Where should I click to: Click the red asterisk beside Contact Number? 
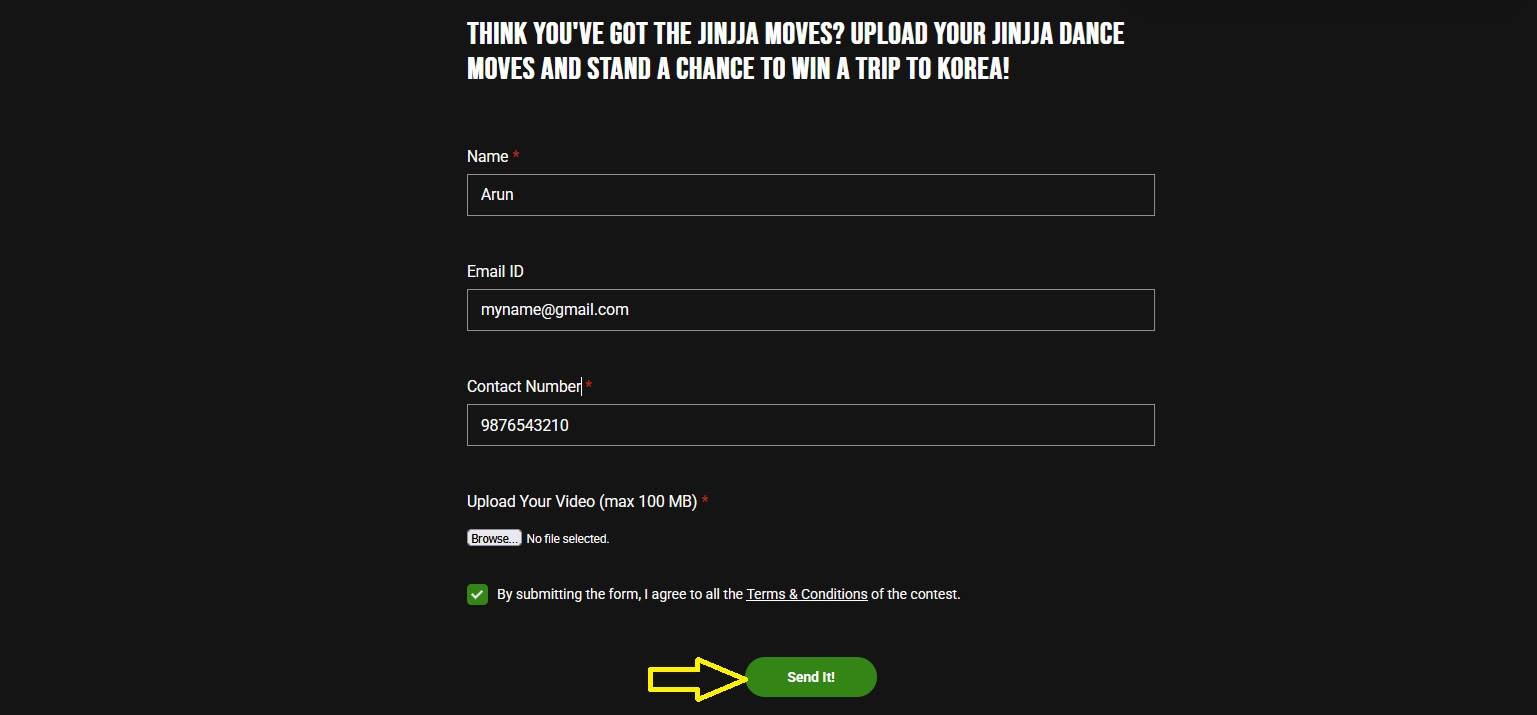click(x=589, y=386)
